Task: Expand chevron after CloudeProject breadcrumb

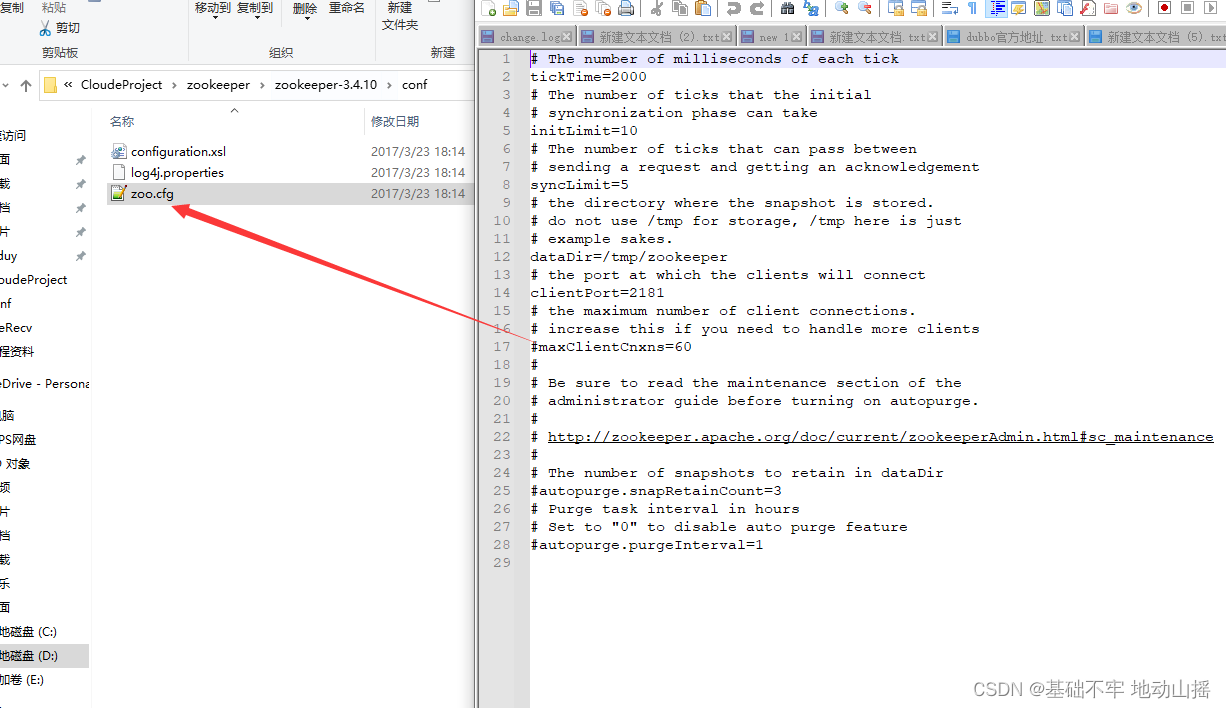Action: (x=174, y=85)
